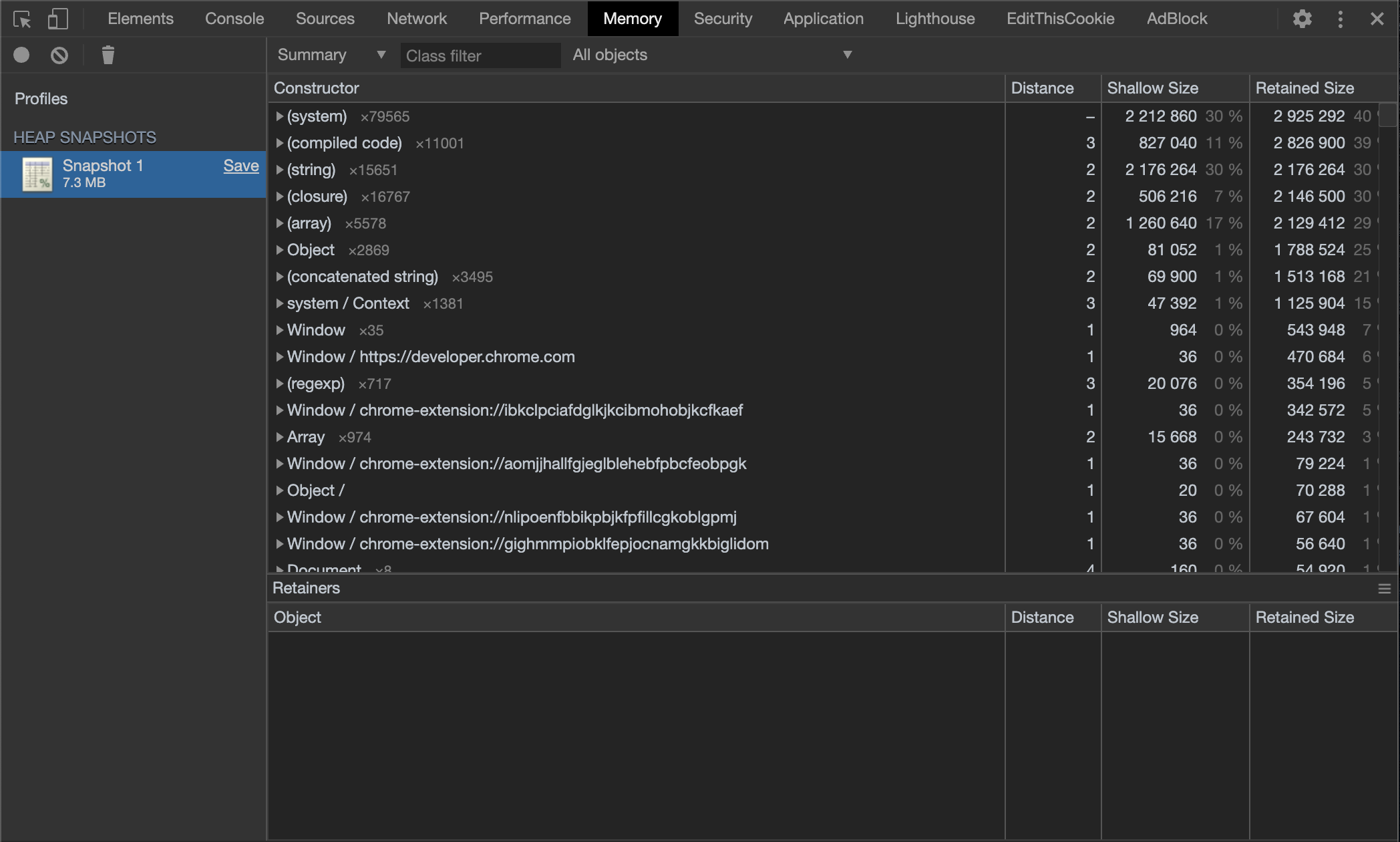This screenshot has height=842, width=1400.
Task: Expand the (concatenated string) row
Action: 280,277
